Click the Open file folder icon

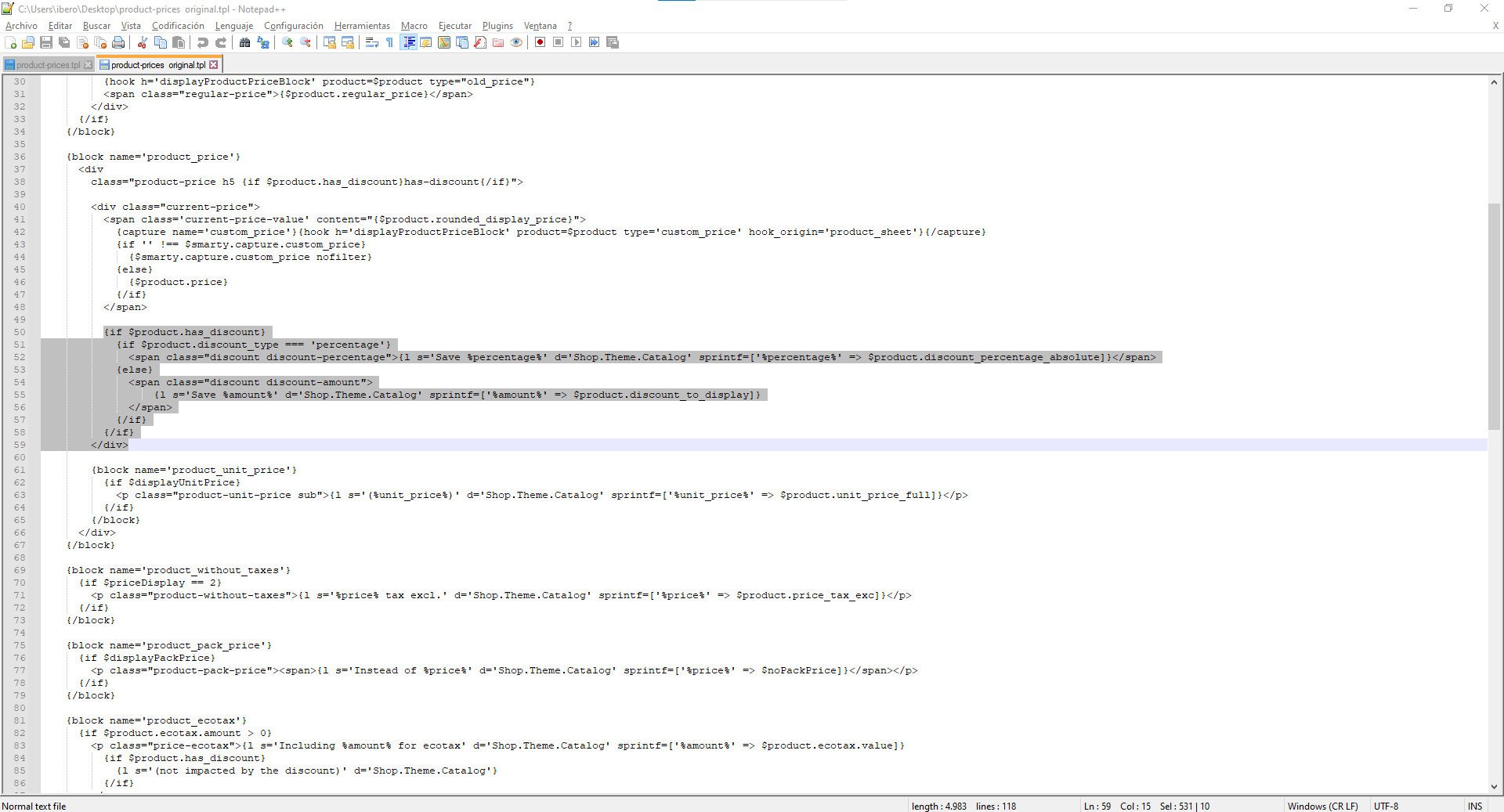point(28,42)
